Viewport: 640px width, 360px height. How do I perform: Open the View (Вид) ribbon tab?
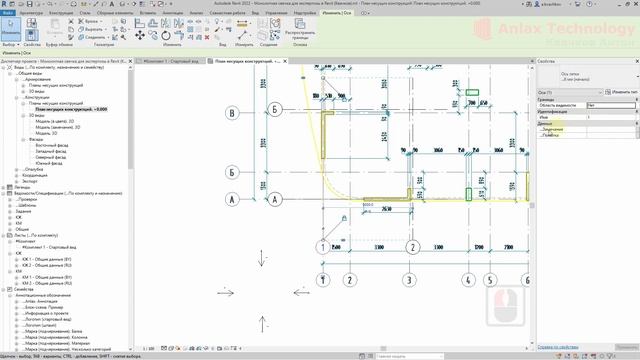(255, 13)
